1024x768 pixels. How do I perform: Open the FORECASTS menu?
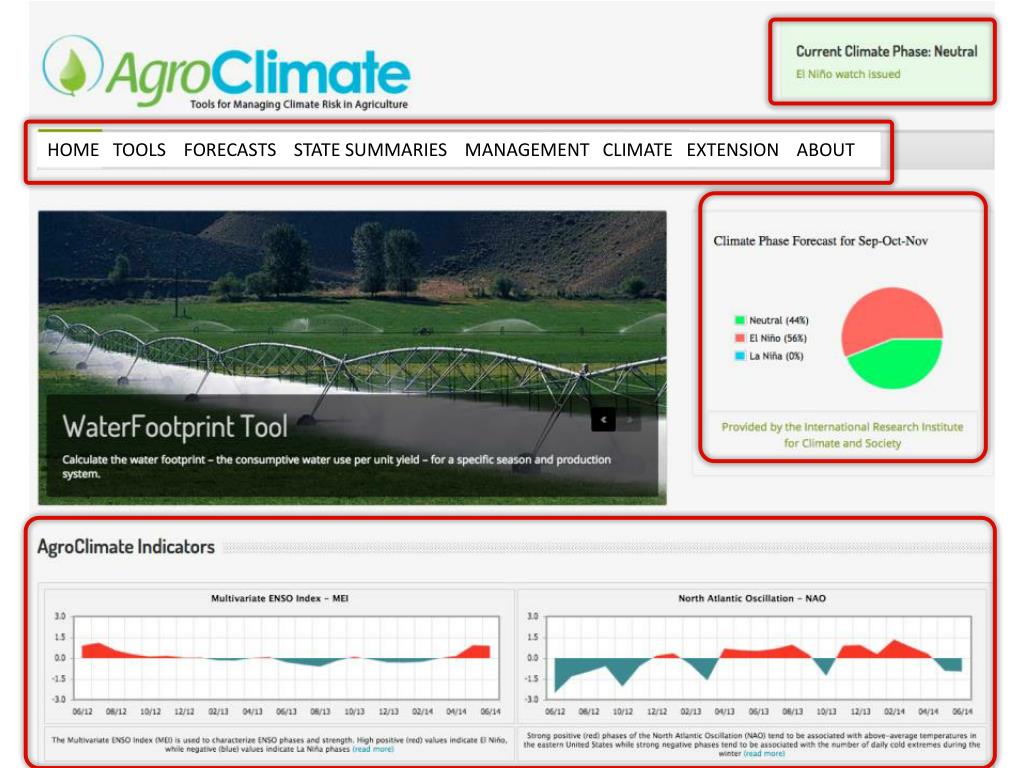coord(230,150)
